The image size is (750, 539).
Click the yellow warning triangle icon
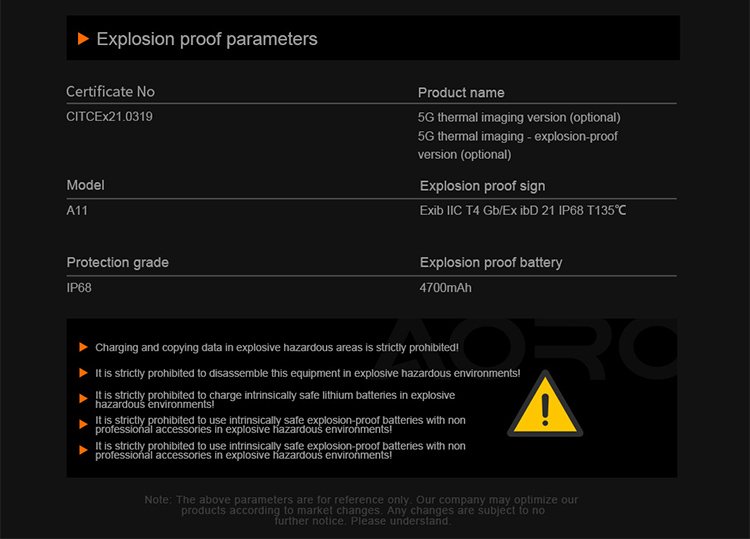click(545, 404)
